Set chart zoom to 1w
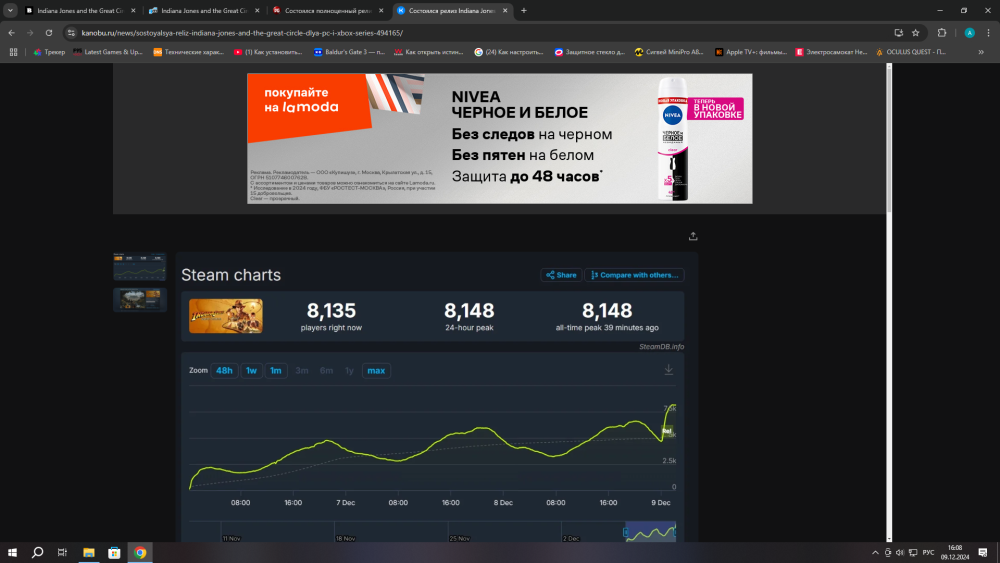The height and width of the screenshot is (563, 1000). point(252,371)
